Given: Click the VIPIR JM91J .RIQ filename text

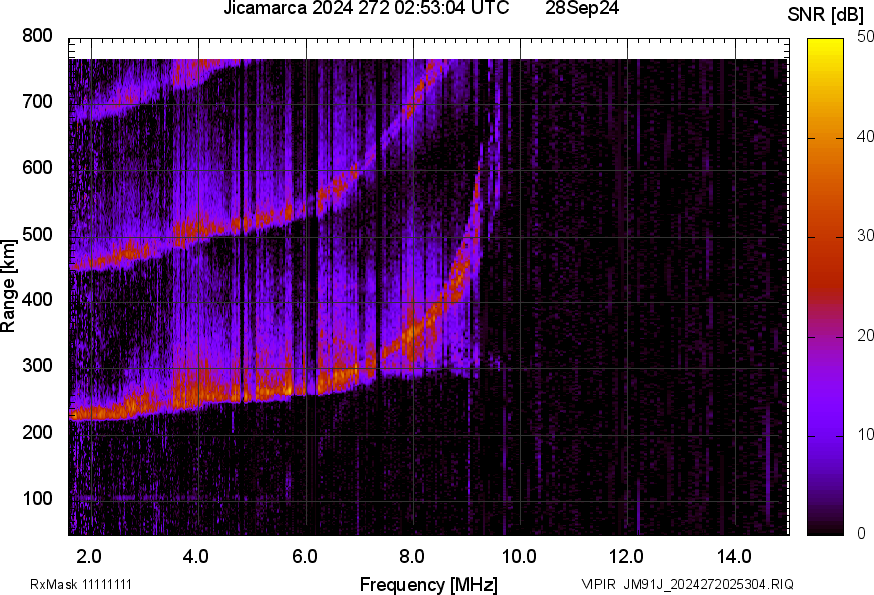Looking at the screenshot, I should tap(687, 584).
